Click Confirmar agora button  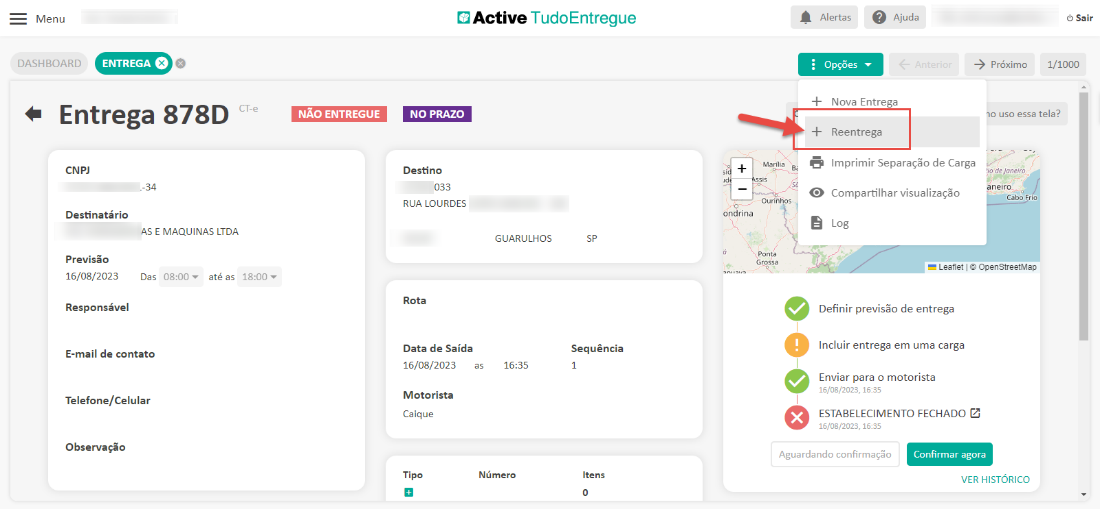click(949, 454)
